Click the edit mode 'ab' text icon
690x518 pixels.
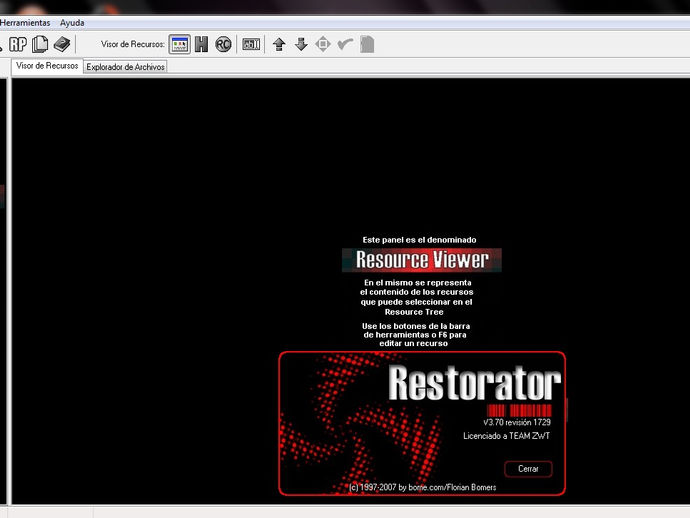tap(251, 44)
